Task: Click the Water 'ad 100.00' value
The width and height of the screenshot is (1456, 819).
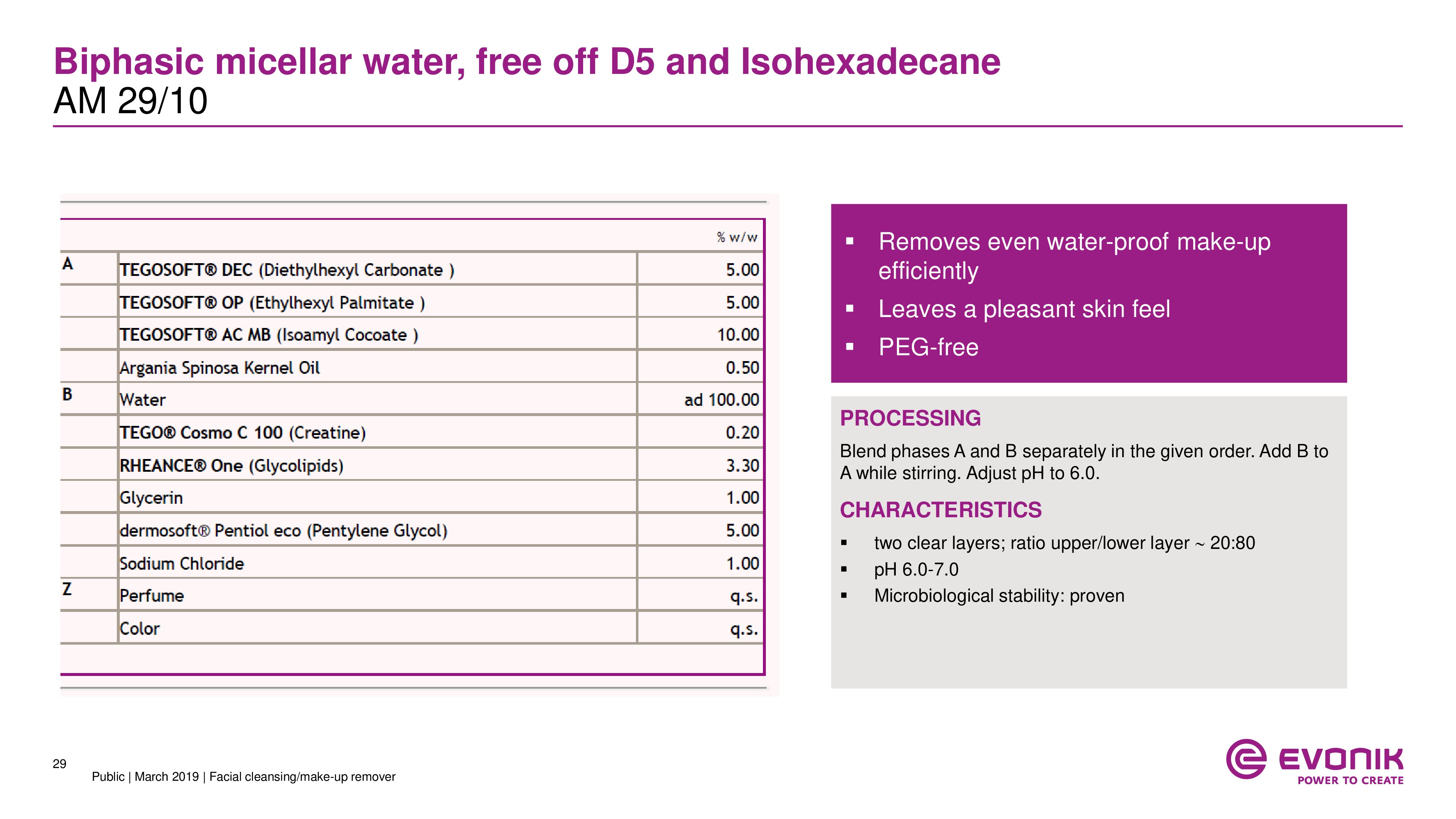Action: [721, 400]
